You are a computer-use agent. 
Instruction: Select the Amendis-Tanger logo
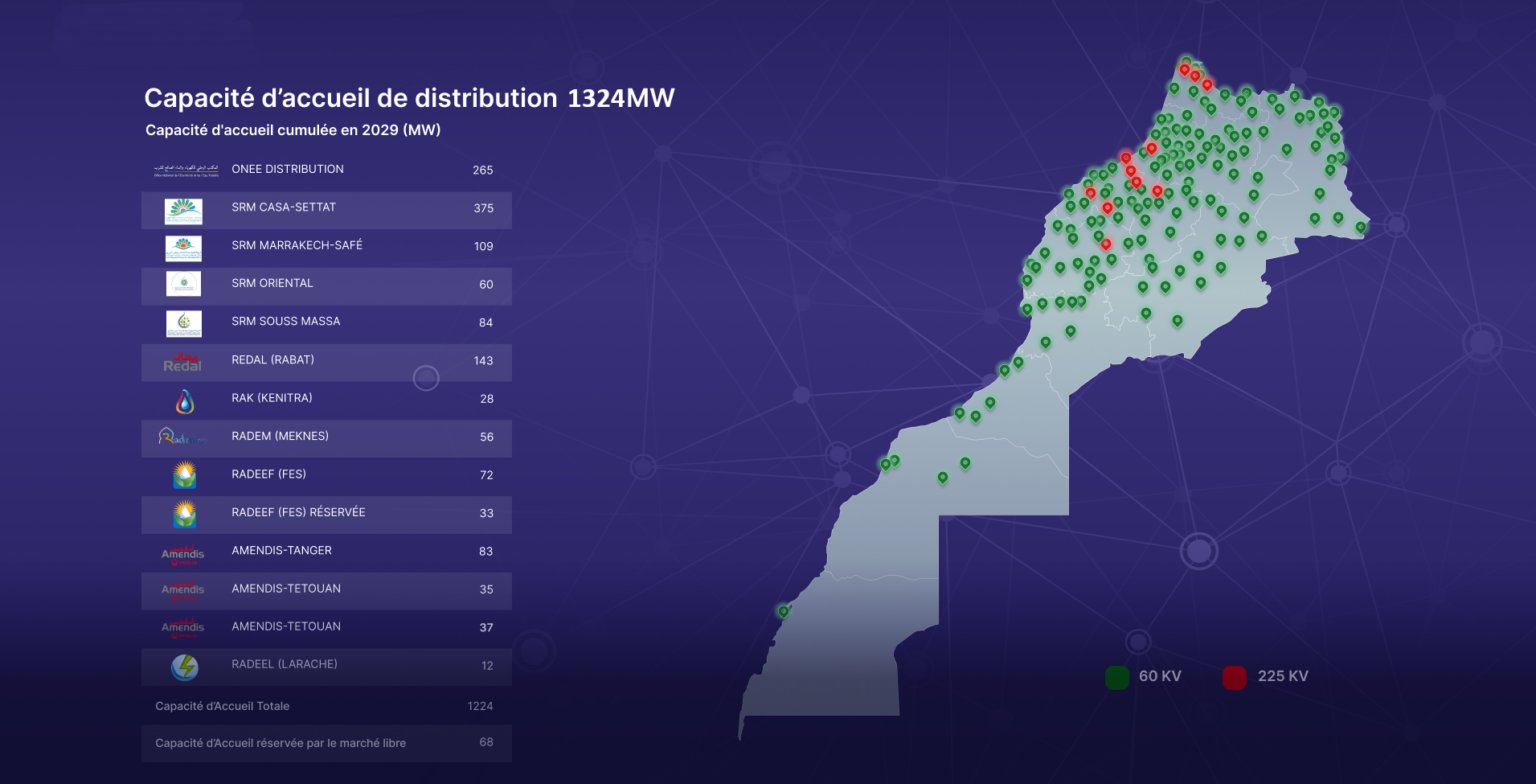pyautogui.click(x=183, y=552)
